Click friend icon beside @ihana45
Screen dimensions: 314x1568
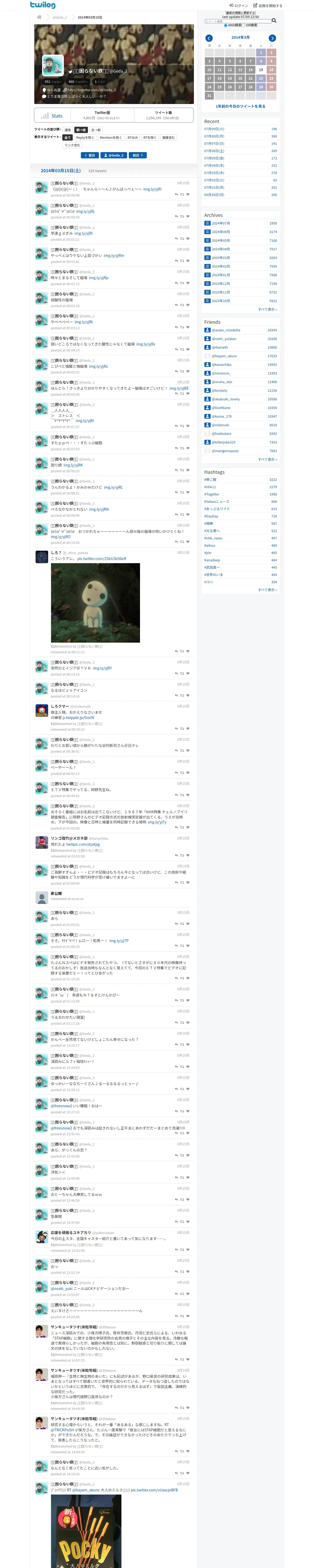(x=207, y=348)
